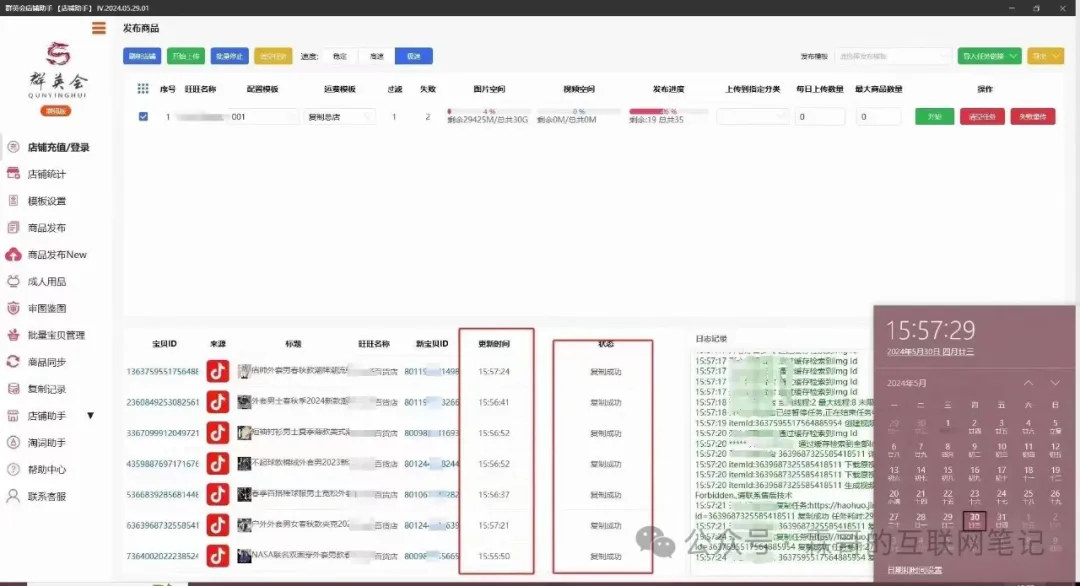Go to 帮助中心 menu item
The image size is (1080, 586).
[x=46, y=469]
